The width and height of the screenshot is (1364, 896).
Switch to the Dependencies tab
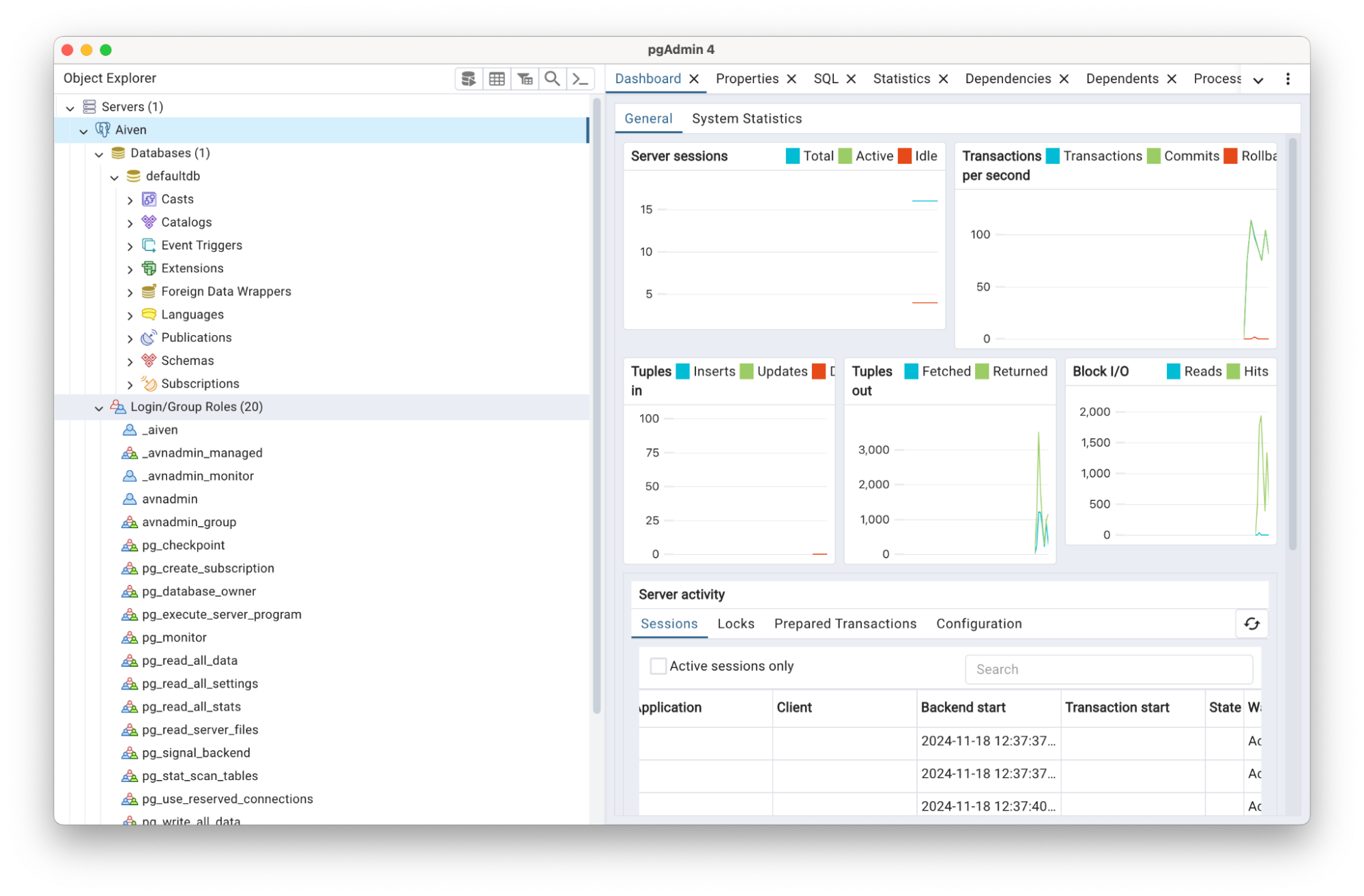point(1008,78)
